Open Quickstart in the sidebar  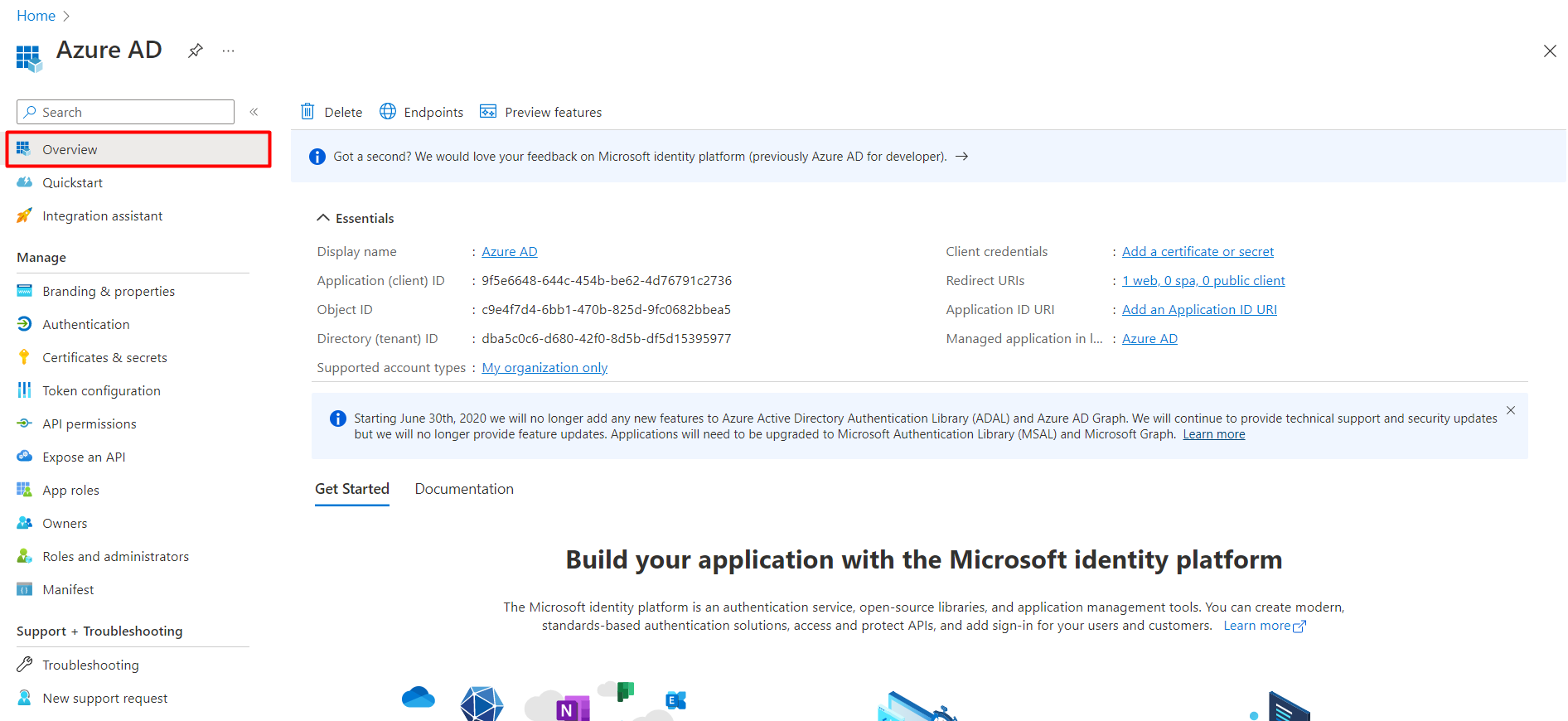click(x=72, y=182)
